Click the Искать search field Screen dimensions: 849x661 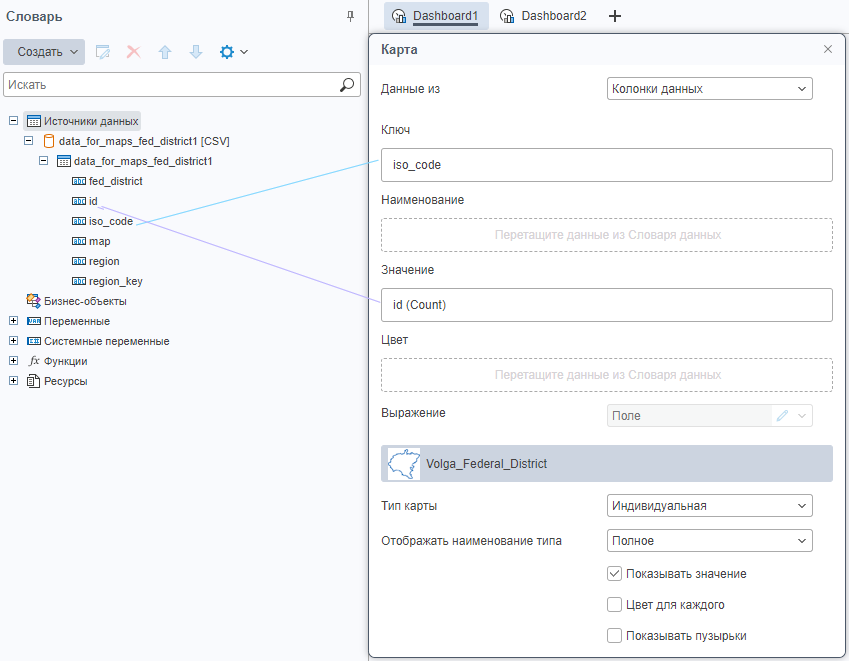(x=170, y=85)
